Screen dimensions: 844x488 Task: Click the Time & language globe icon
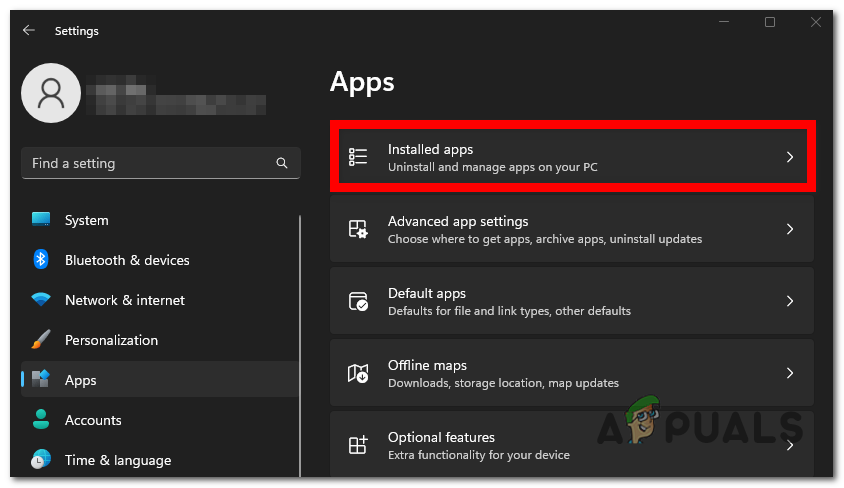point(41,459)
